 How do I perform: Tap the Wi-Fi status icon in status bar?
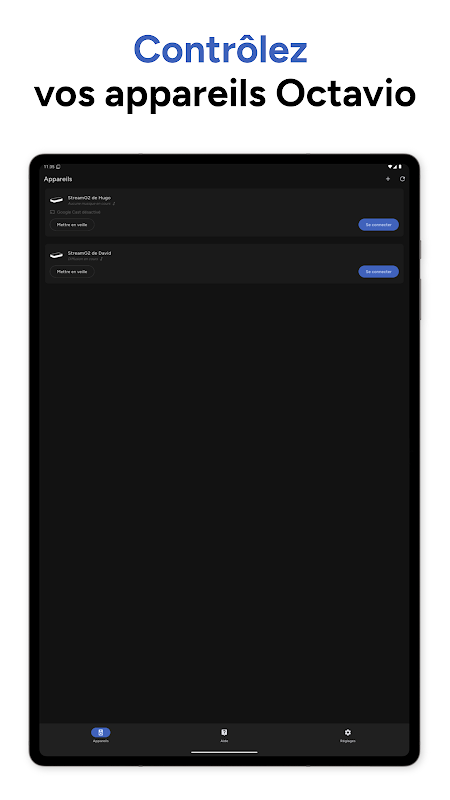[390, 166]
